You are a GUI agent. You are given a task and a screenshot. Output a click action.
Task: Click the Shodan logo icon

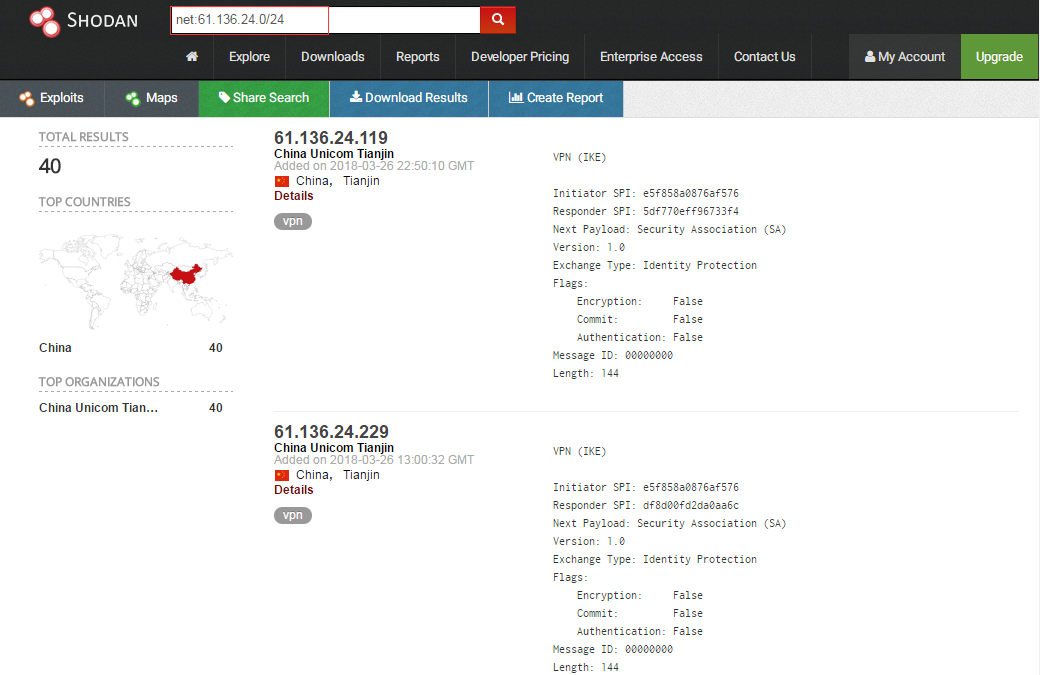[x=44, y=21]
